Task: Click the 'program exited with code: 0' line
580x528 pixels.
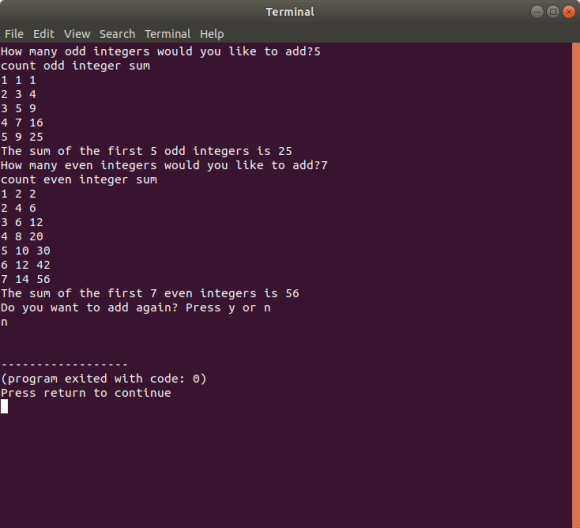Action: (104, 379)
